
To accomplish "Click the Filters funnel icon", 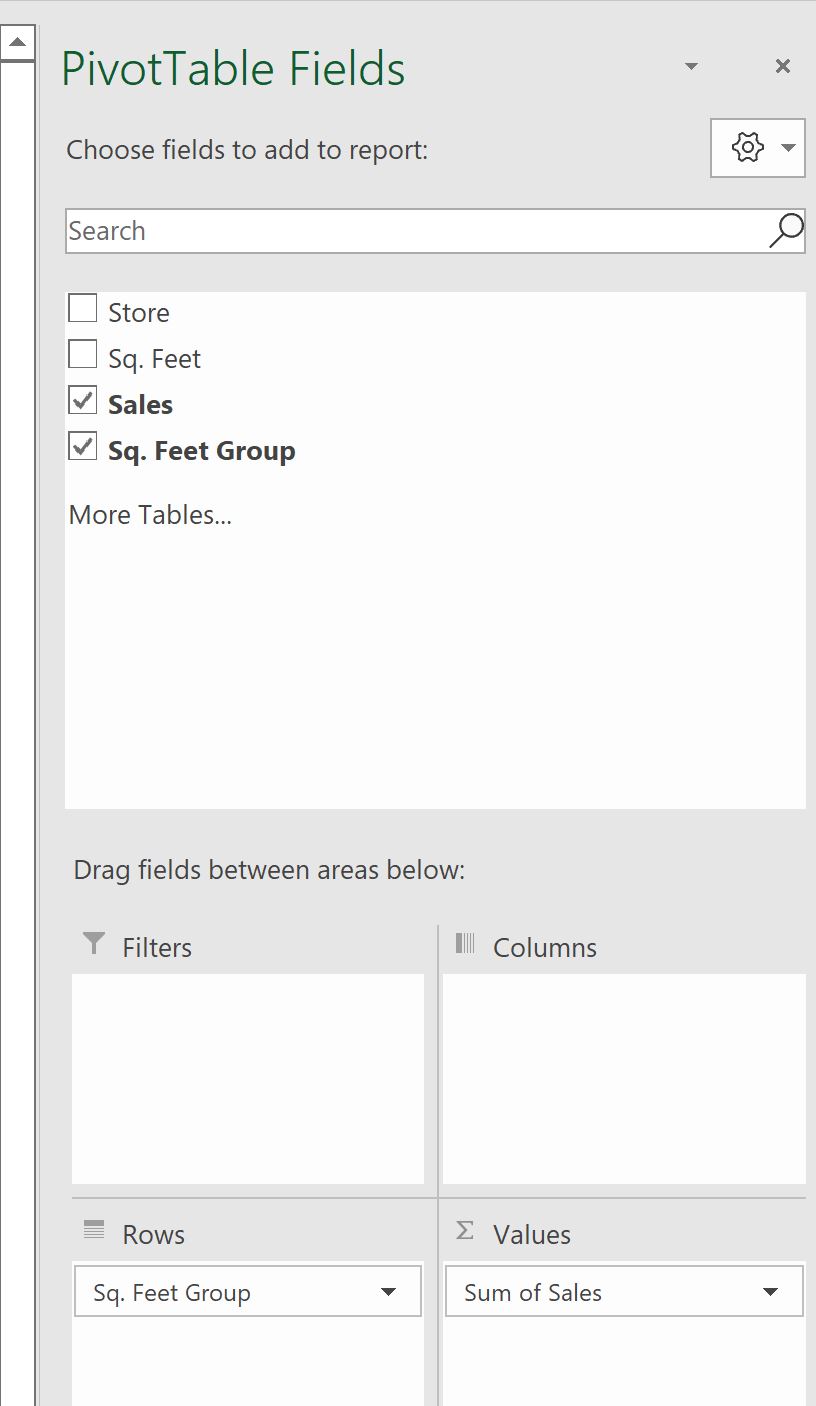I will (94, 943).
